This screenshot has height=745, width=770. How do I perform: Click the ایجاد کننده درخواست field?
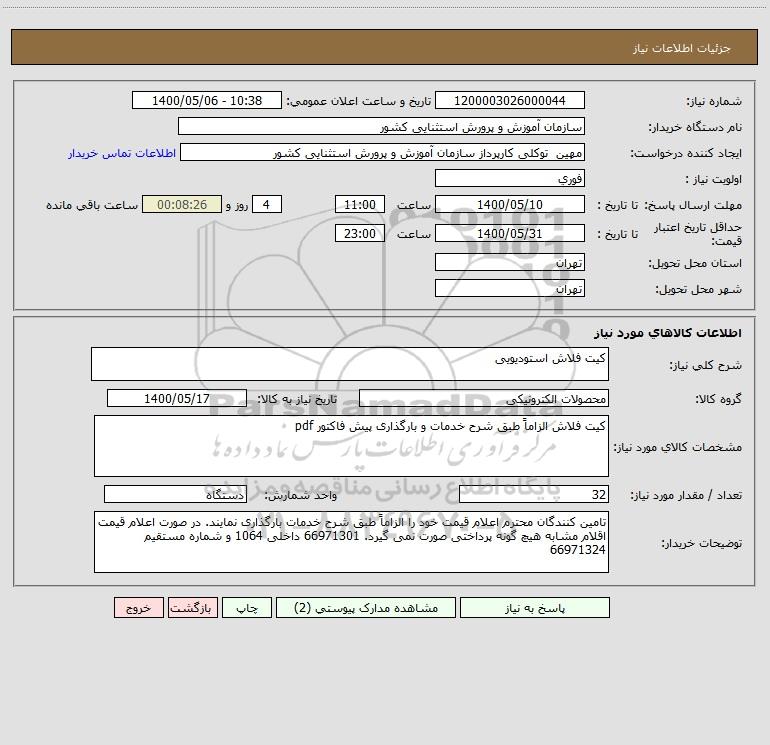[x=383, y=152]
